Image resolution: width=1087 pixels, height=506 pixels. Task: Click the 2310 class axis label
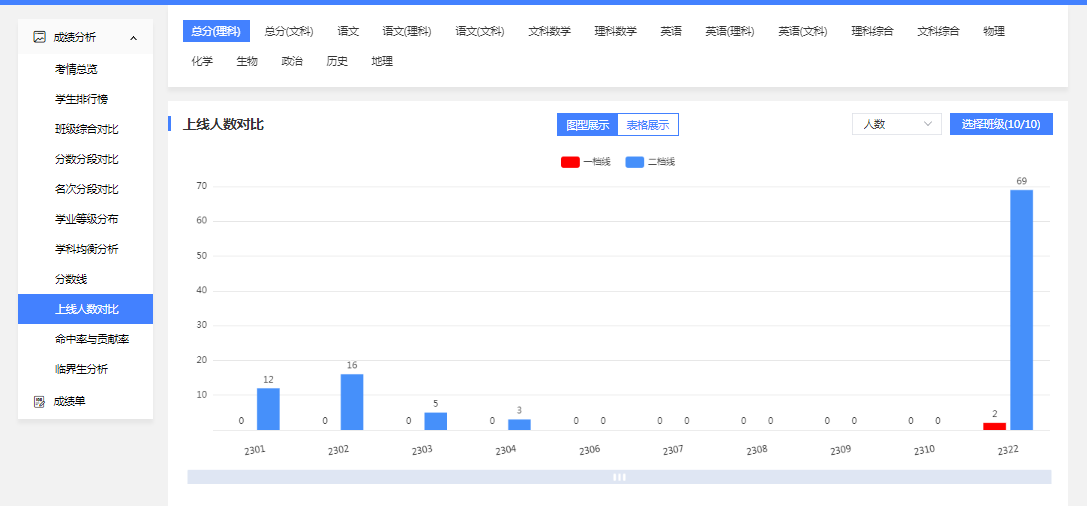click(924, 450)
